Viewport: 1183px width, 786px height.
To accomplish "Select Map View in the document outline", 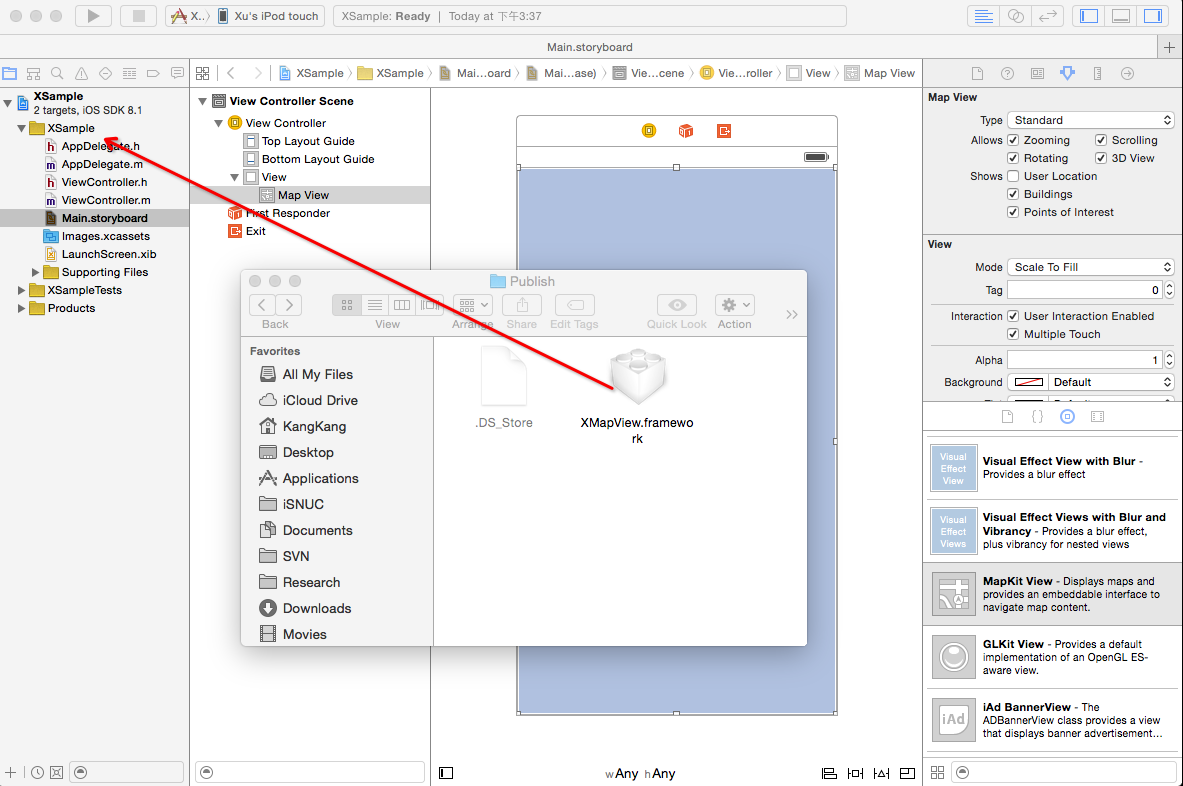I will (303, 195).
